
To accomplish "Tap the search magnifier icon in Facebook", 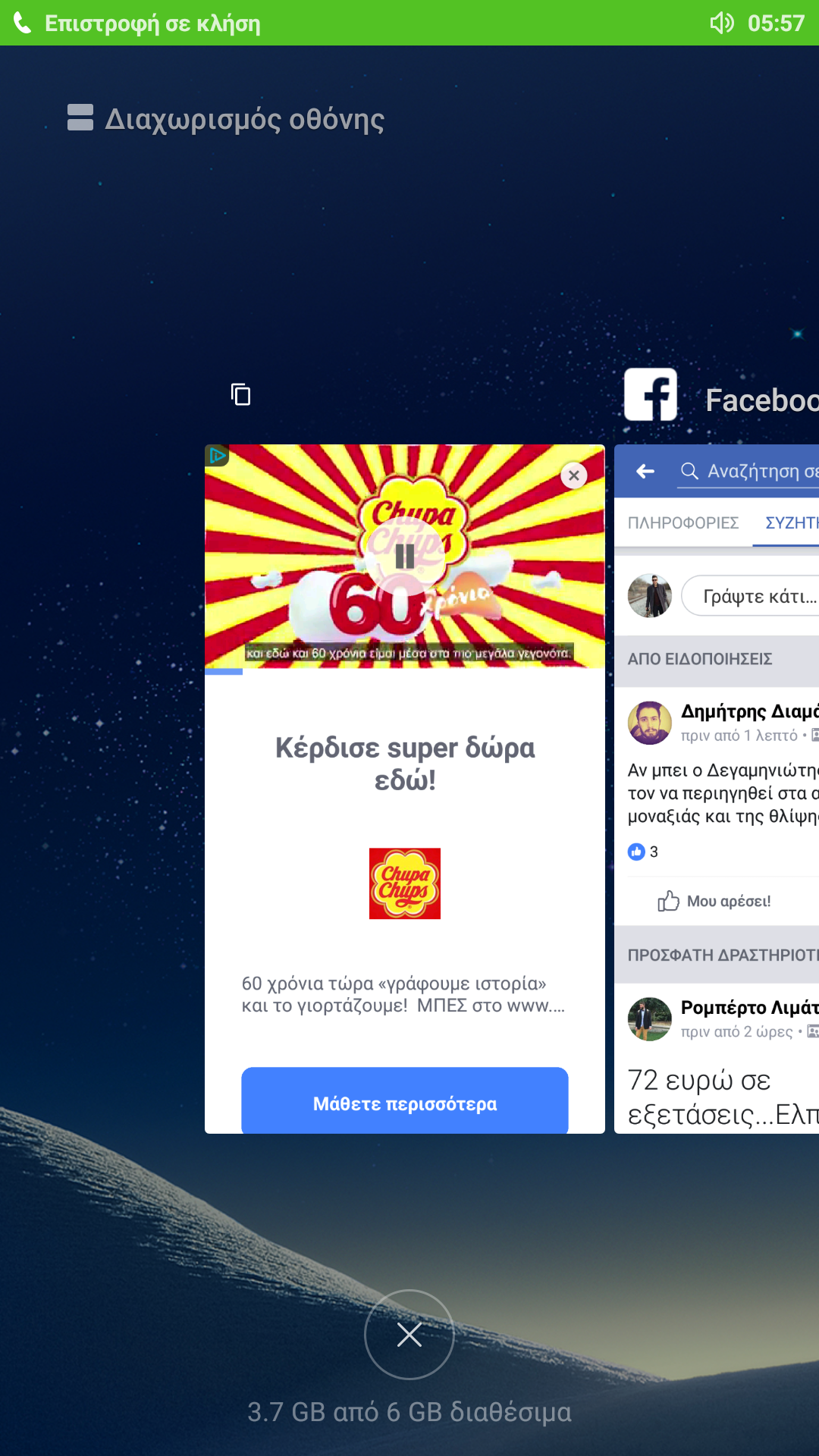I will coord(689,471).
